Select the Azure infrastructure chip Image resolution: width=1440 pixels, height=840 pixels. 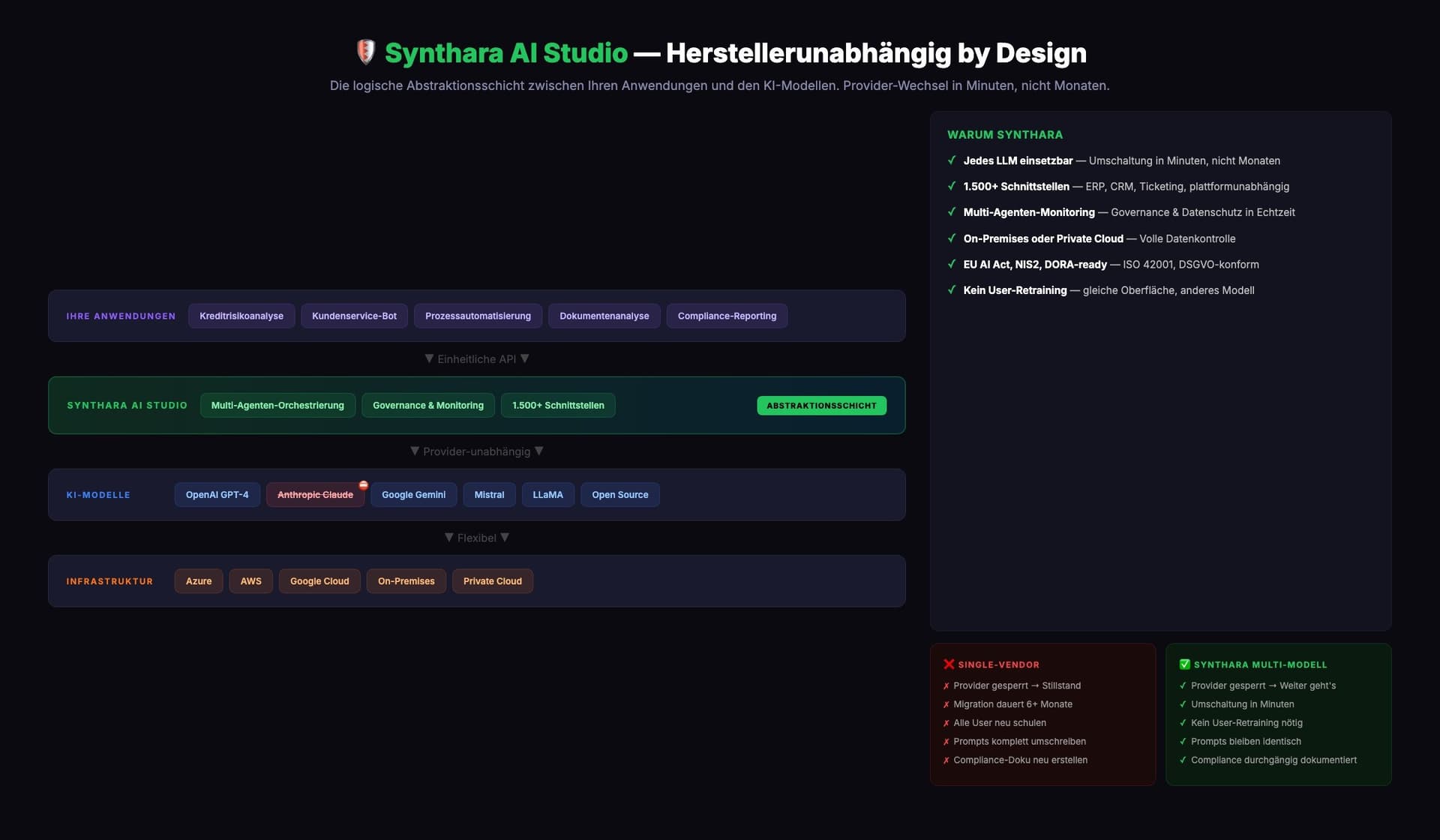coord(198,580)
